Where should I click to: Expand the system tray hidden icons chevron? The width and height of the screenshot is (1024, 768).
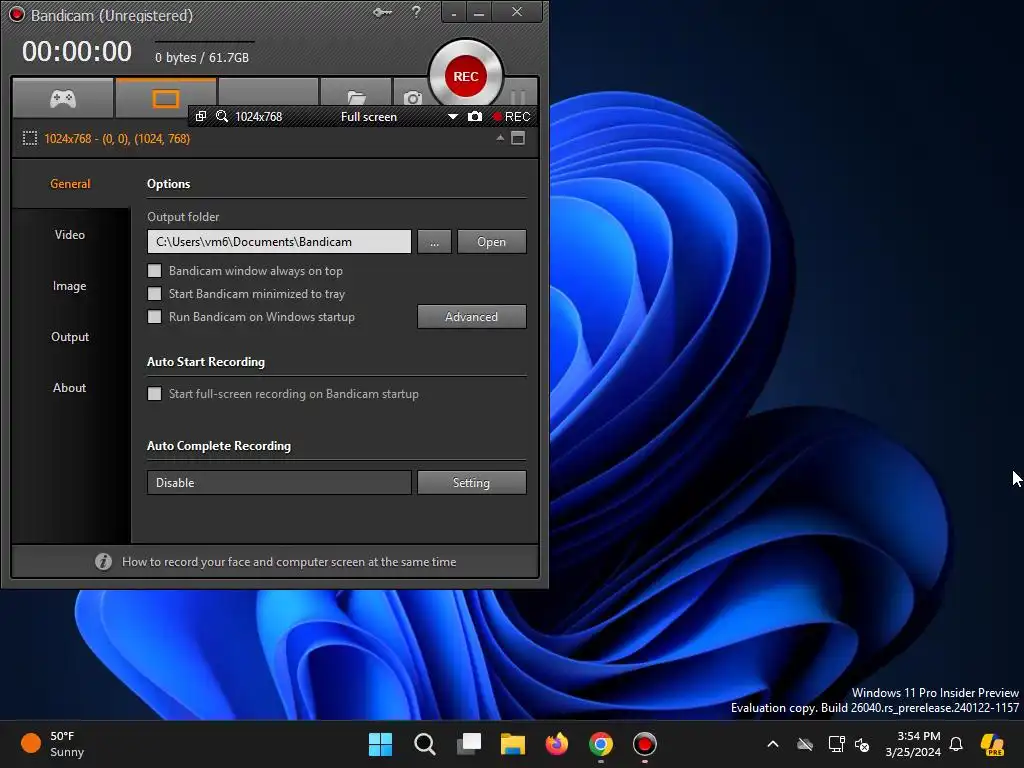pyautogui.click(x=773, y=744)
